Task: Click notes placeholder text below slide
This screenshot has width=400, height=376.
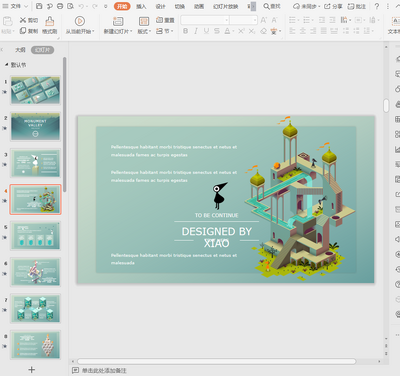Action: click(x=104, y=370)
